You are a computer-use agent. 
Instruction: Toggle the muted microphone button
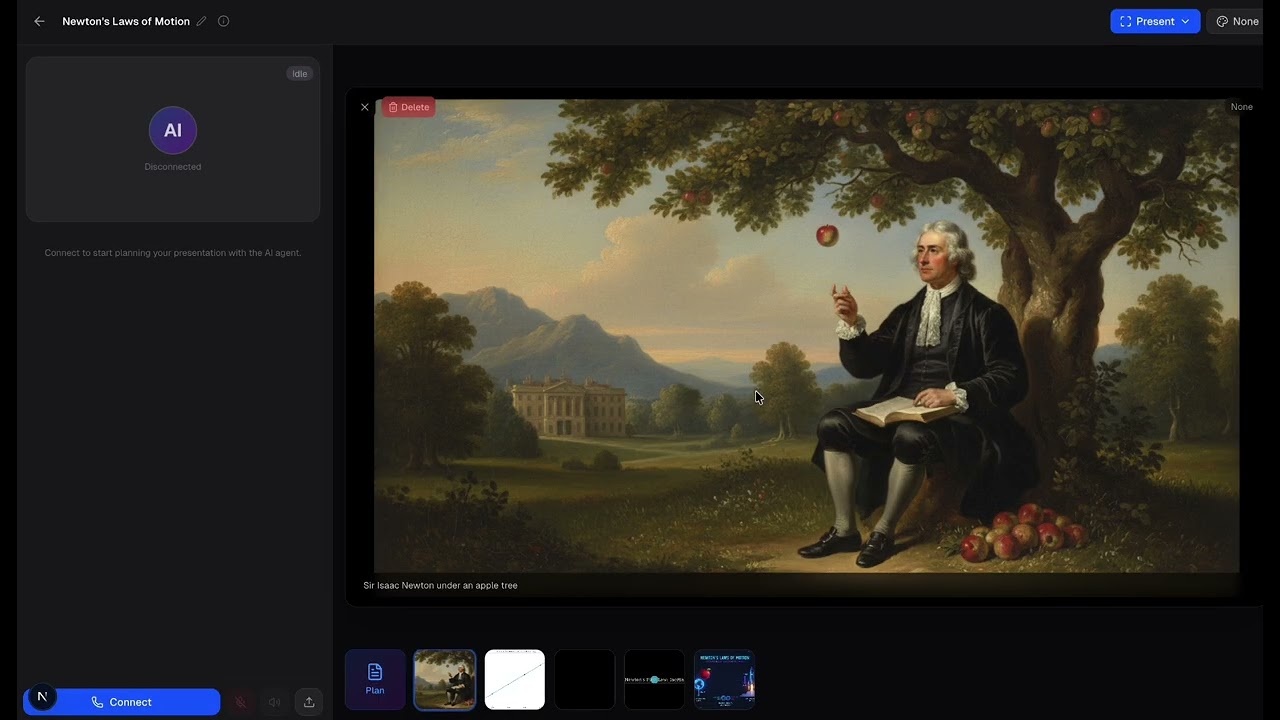coord(240,702)
